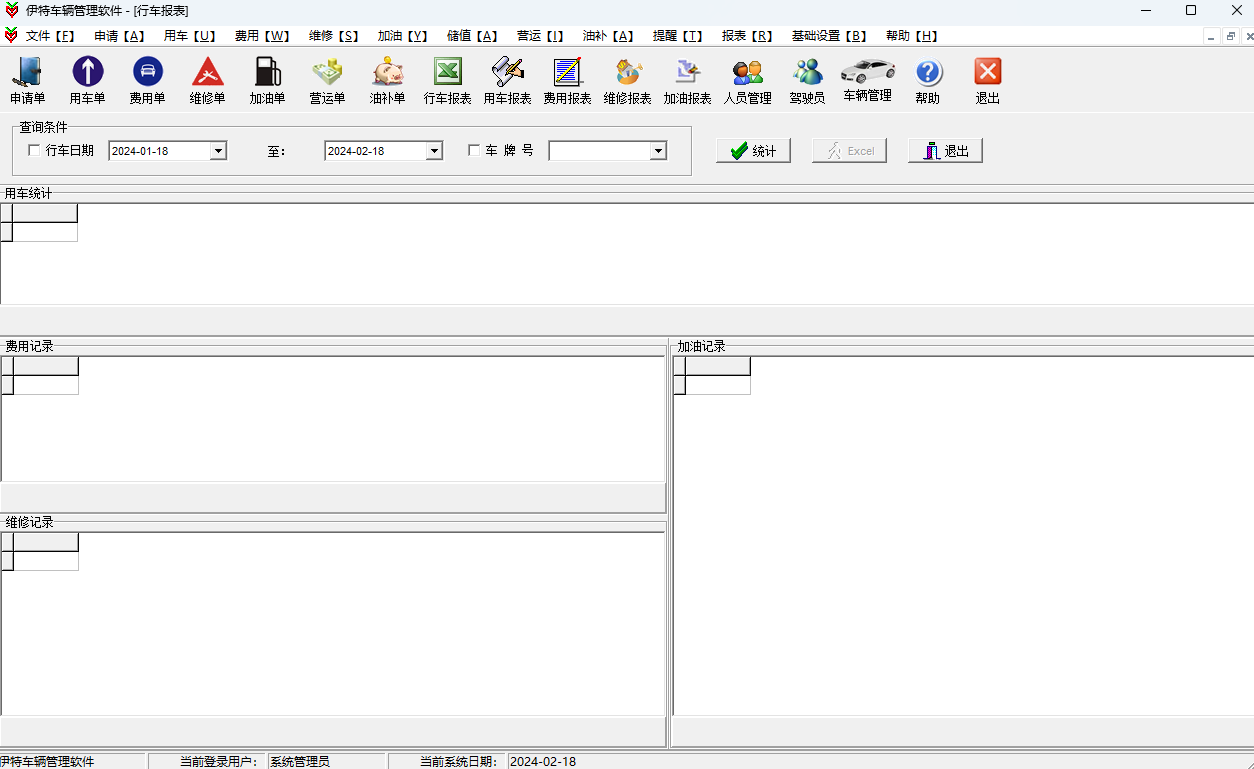The width and height of the screenshot is (1254, 769).
Task: Open the 营运单 operations form icon
Action: 327,81
